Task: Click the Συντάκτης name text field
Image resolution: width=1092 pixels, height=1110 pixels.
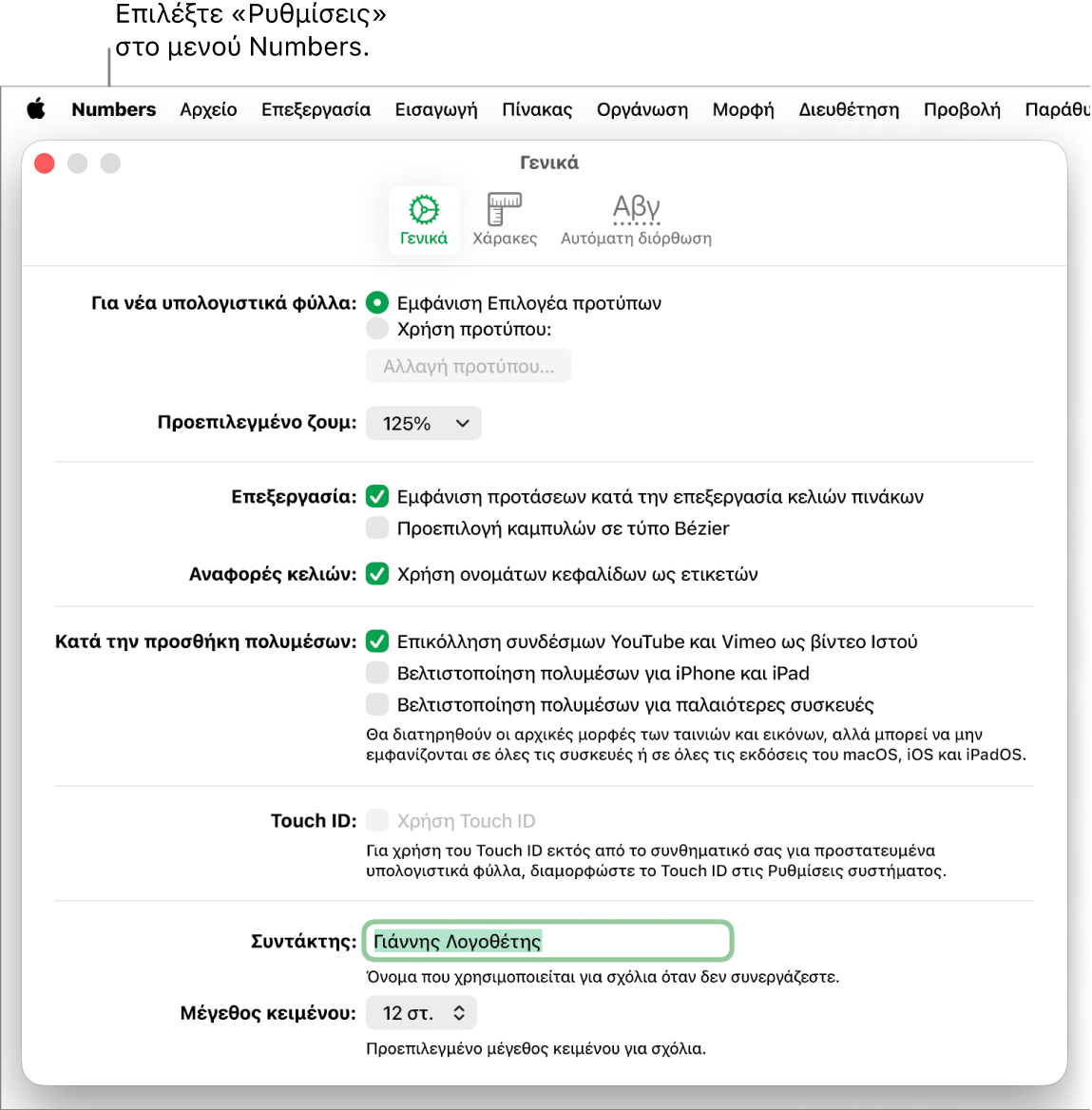Action: (547, 941)
